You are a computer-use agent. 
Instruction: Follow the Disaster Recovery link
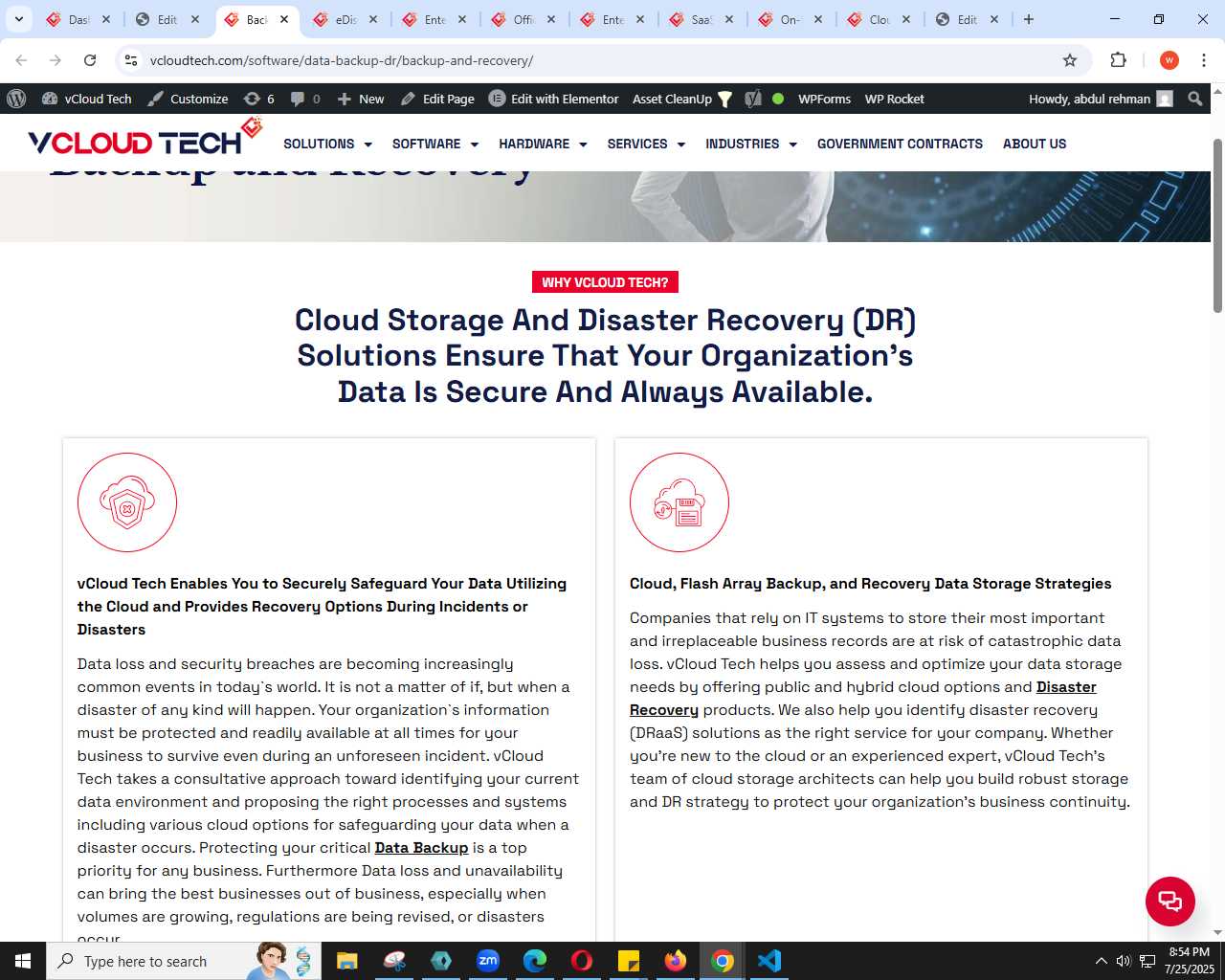click(x=863, y=699)
